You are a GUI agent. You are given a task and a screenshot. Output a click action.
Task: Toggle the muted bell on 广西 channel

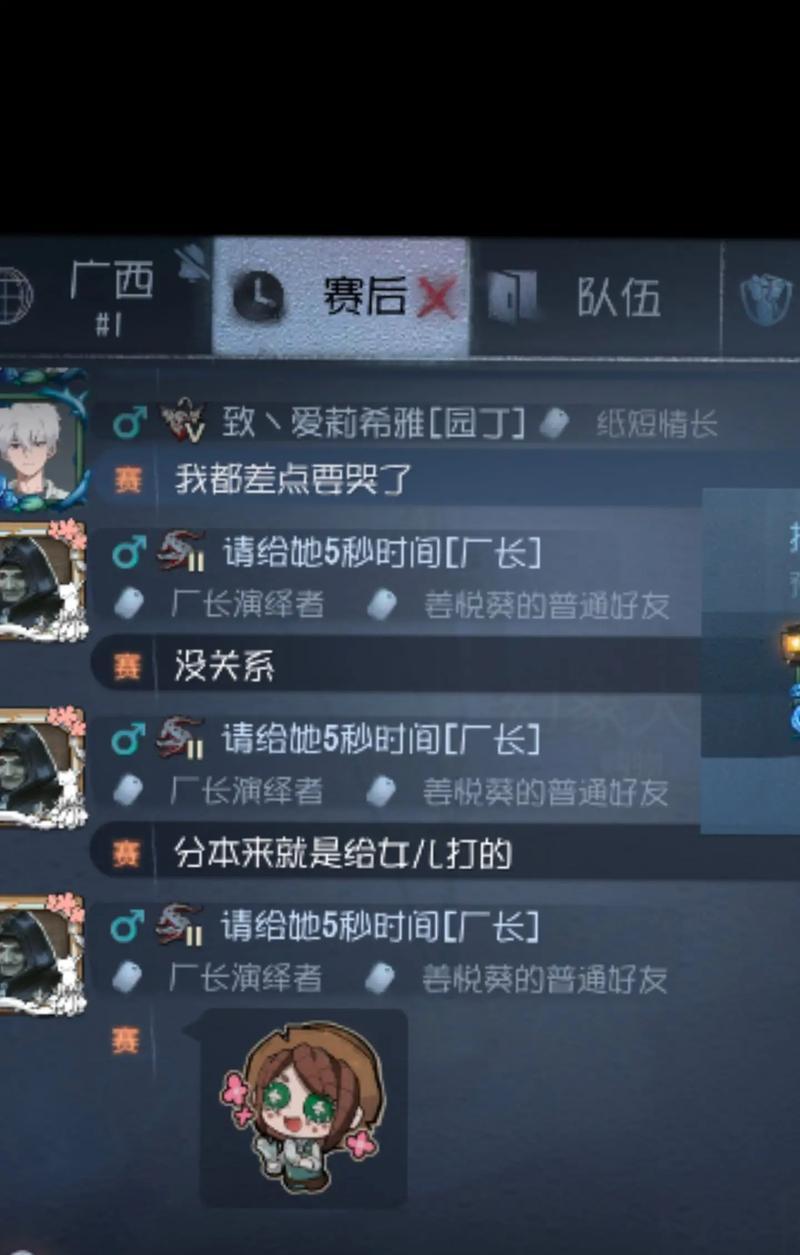[191, 263]
